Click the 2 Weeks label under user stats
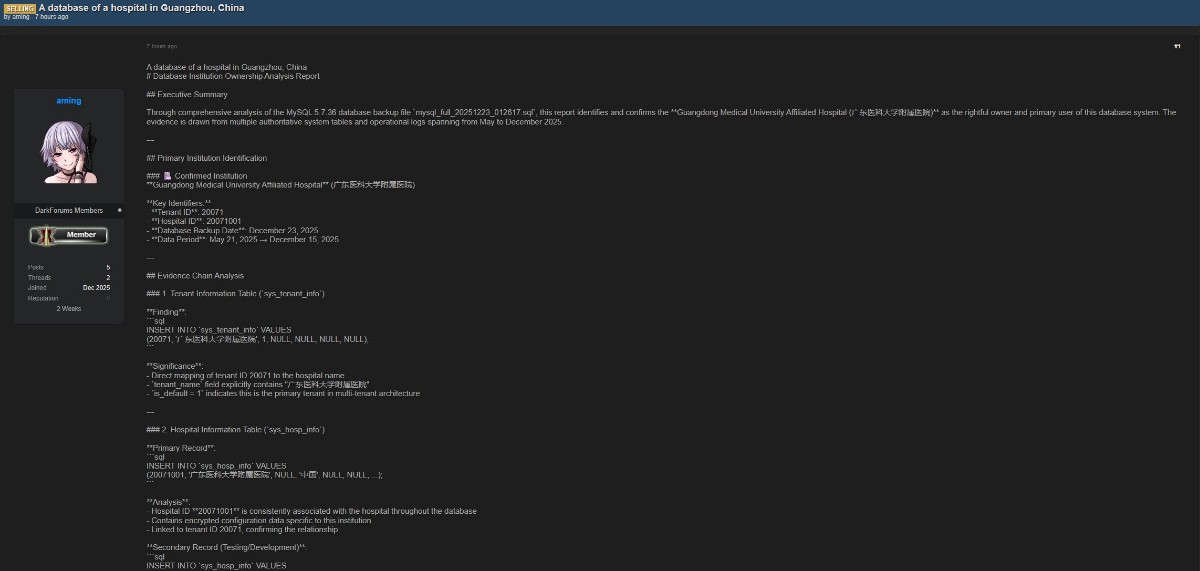This screenshot has height=571, width=1200. [x=69, y=309]
